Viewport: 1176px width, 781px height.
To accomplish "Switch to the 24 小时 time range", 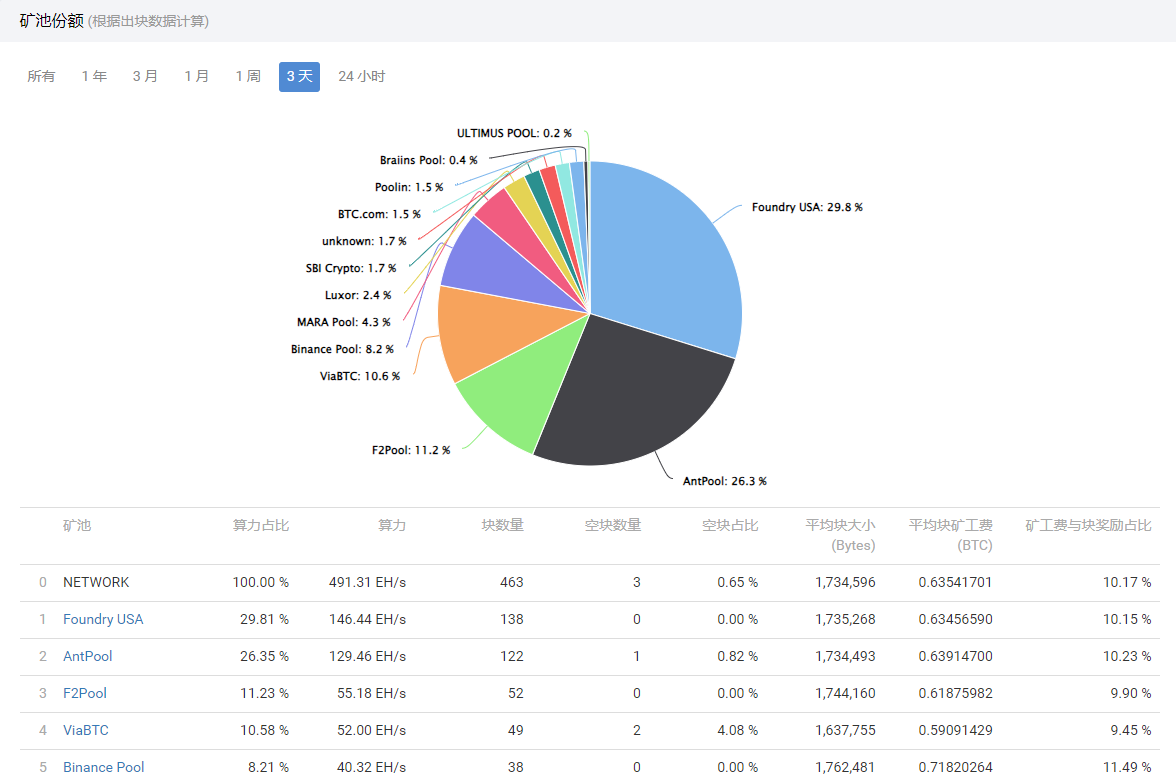I will (361, 76).
